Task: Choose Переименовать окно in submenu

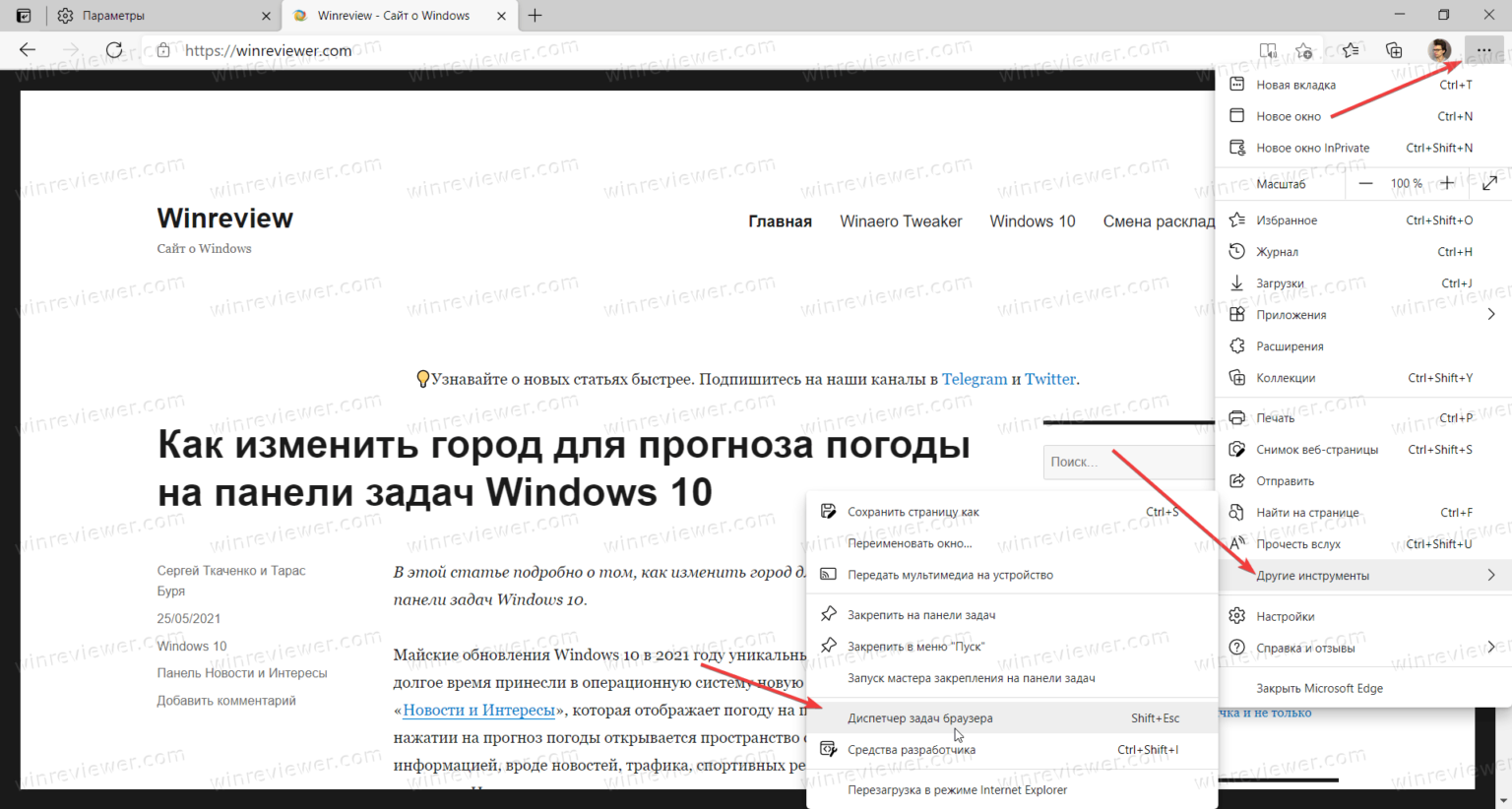Action: tap(1012, 543)
